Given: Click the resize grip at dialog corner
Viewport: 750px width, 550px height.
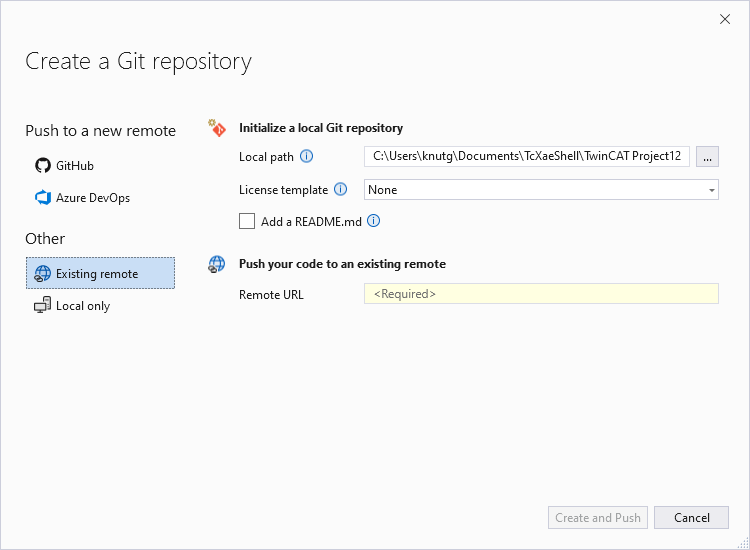Looking at the screenshot, I should click(743, 543).
